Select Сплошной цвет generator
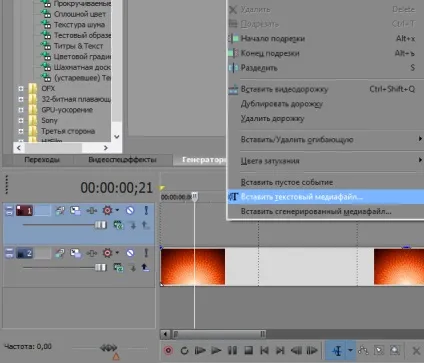 pos(80,14)
